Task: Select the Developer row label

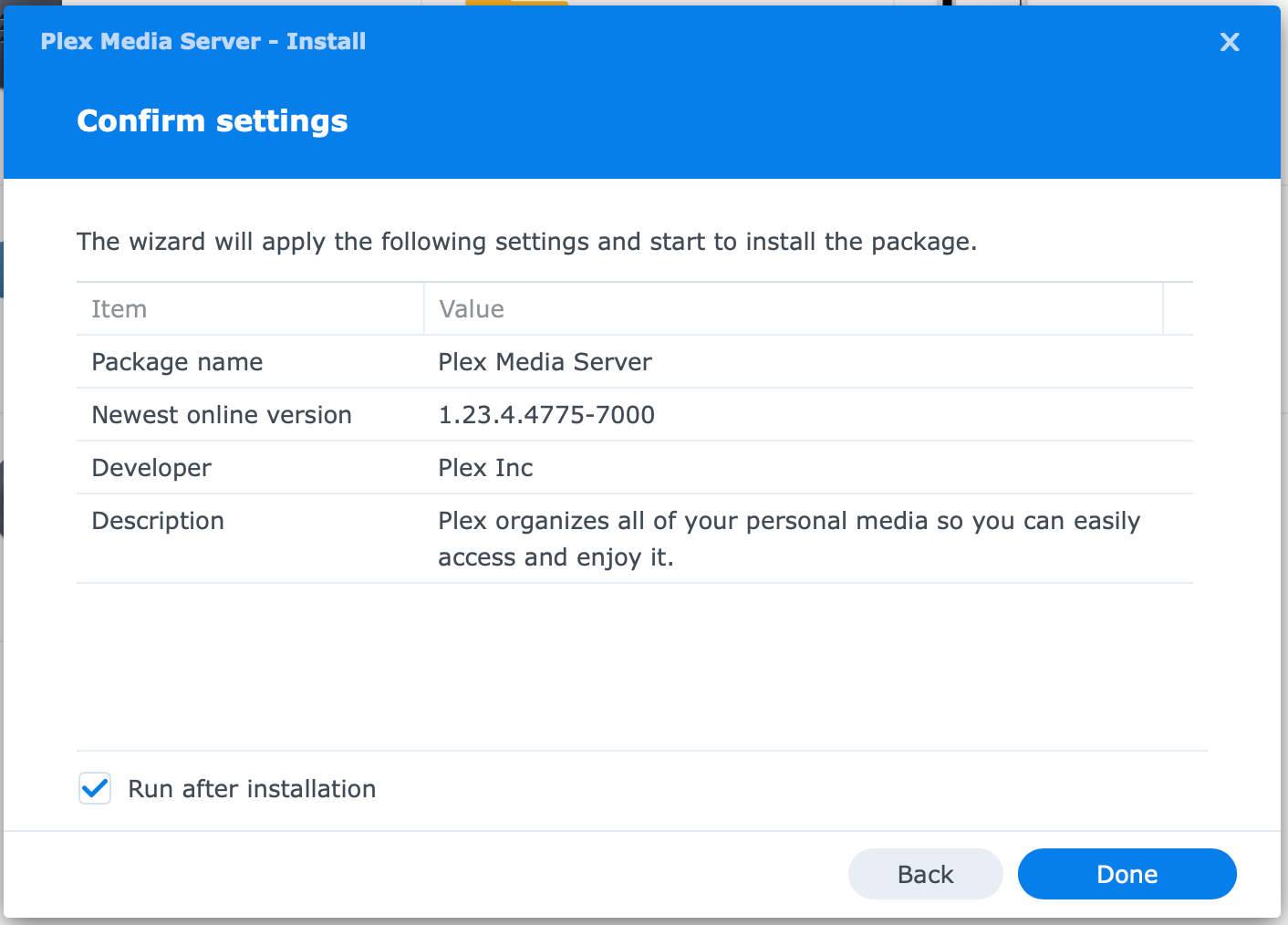Action: point(151,468)
